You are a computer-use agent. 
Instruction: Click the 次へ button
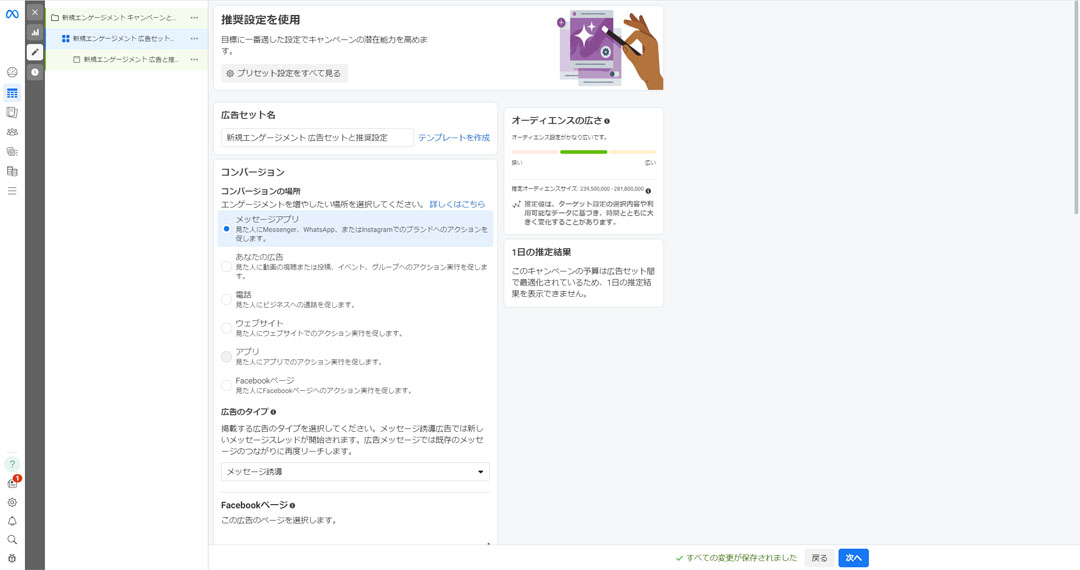853,558
